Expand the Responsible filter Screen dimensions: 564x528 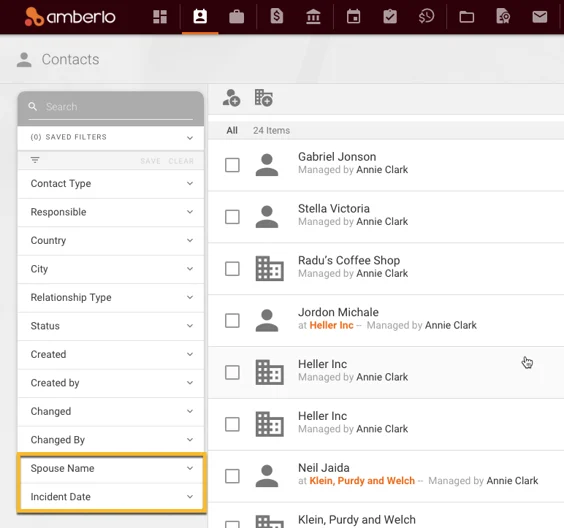(x=111, y=212)
